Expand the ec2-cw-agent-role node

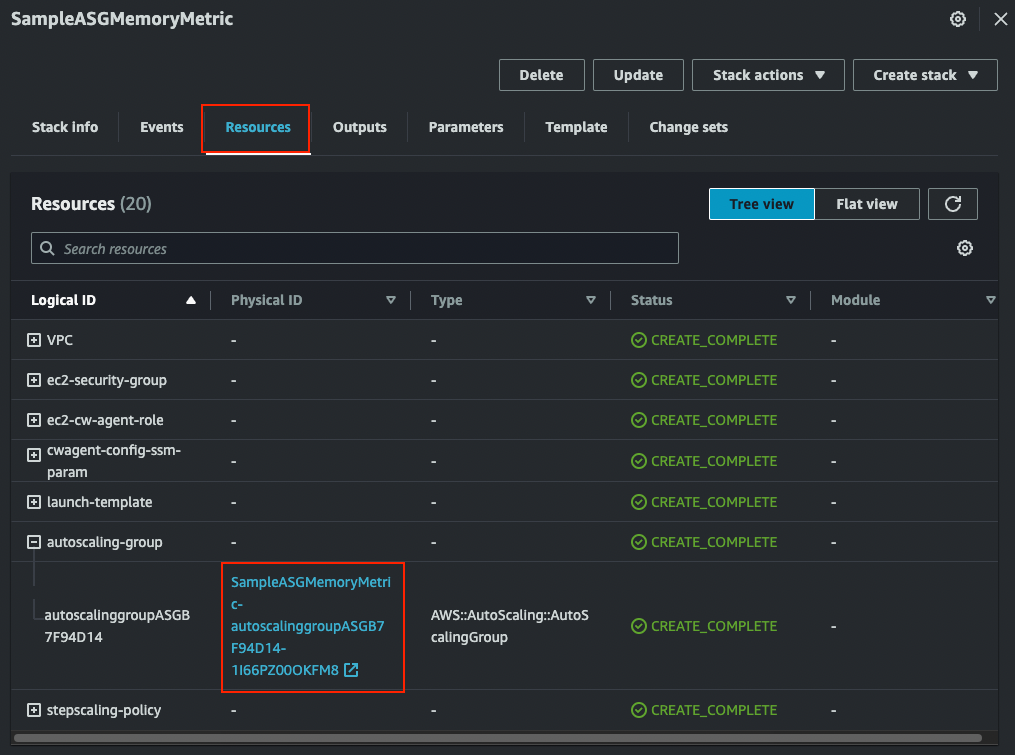[x=34, y=420]
